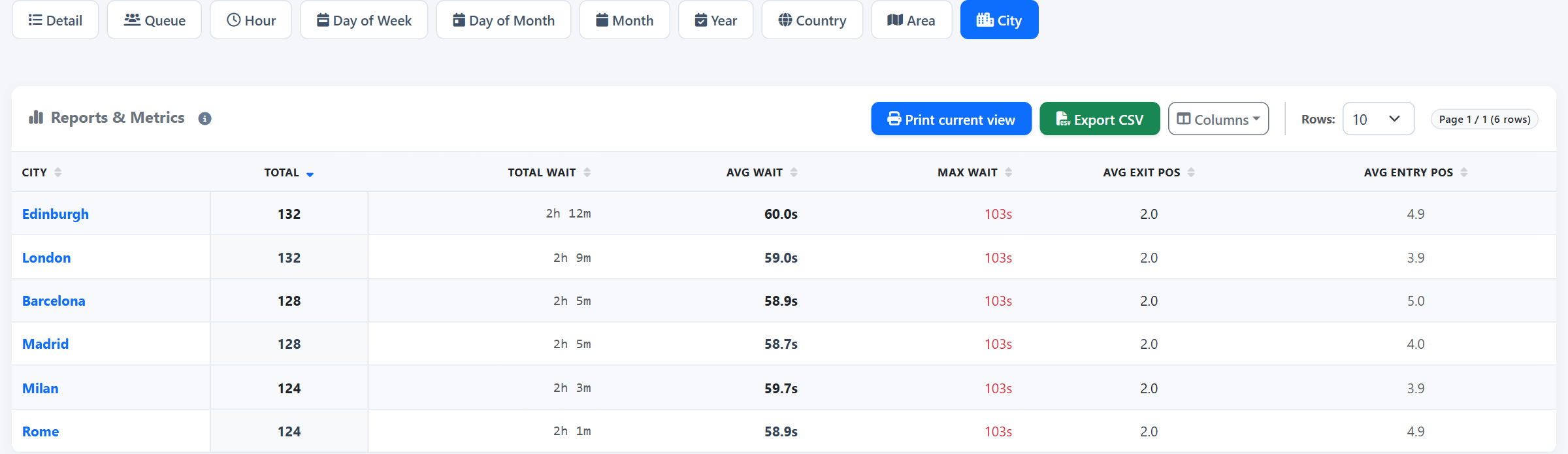This screenshot has height=454, width=1568.
Task: Expand the Columns dropdown
Action: pos(1218,119)
